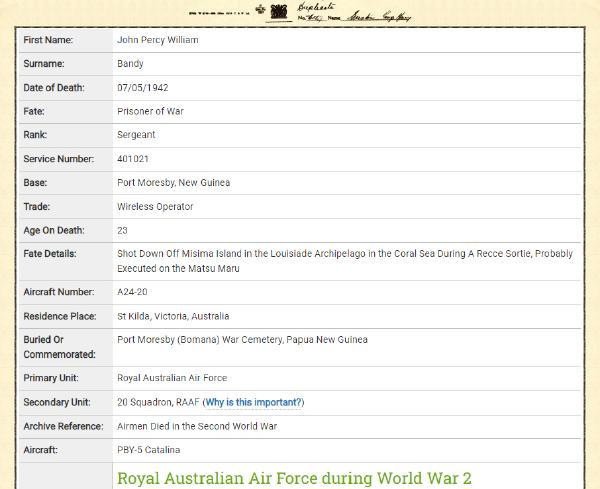Click archive reference 'Airmen Died in the Second World War'
This screenshot has width=600, height=489.
(197, 426)
